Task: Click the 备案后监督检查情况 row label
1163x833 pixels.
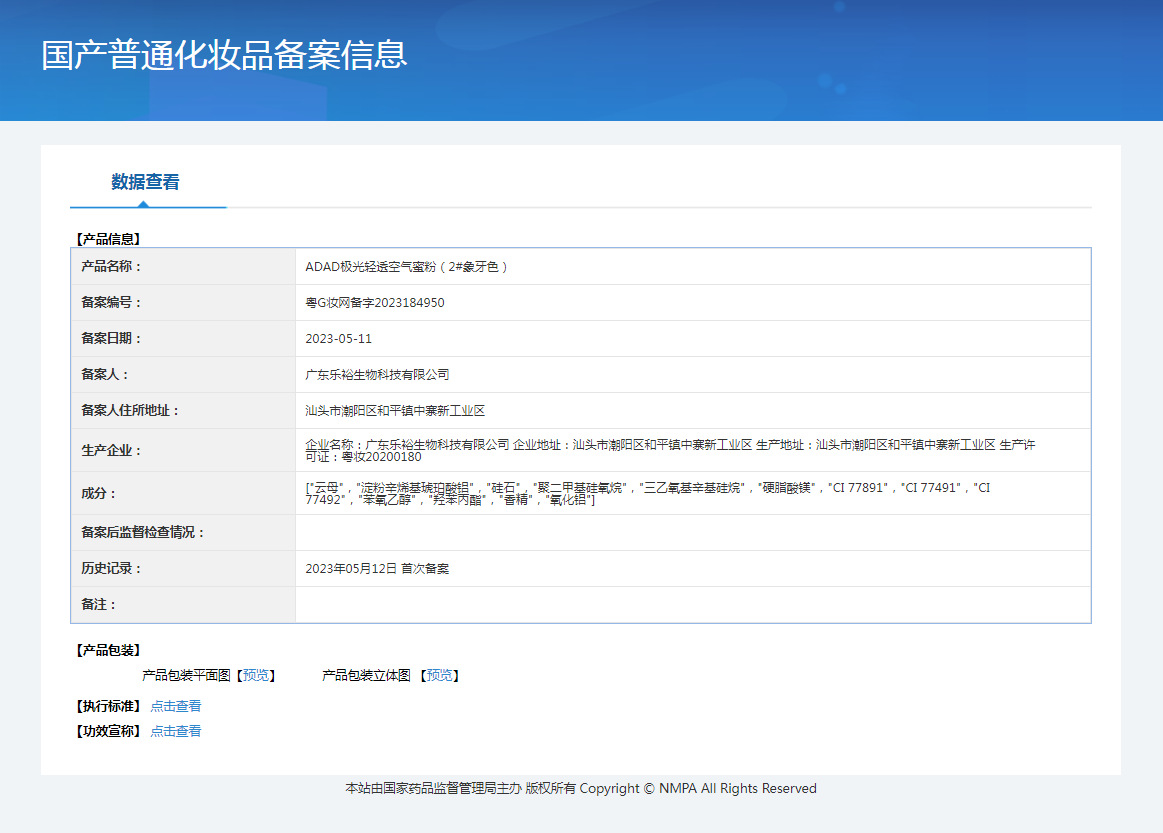Action: [142, 533]
